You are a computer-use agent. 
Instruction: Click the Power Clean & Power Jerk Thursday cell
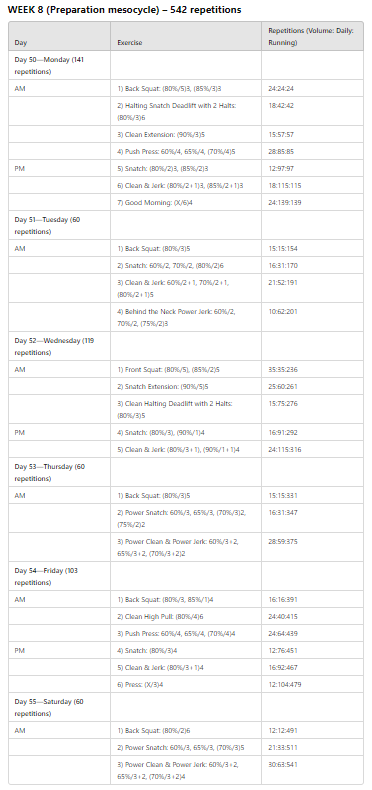tap(186, 547)
